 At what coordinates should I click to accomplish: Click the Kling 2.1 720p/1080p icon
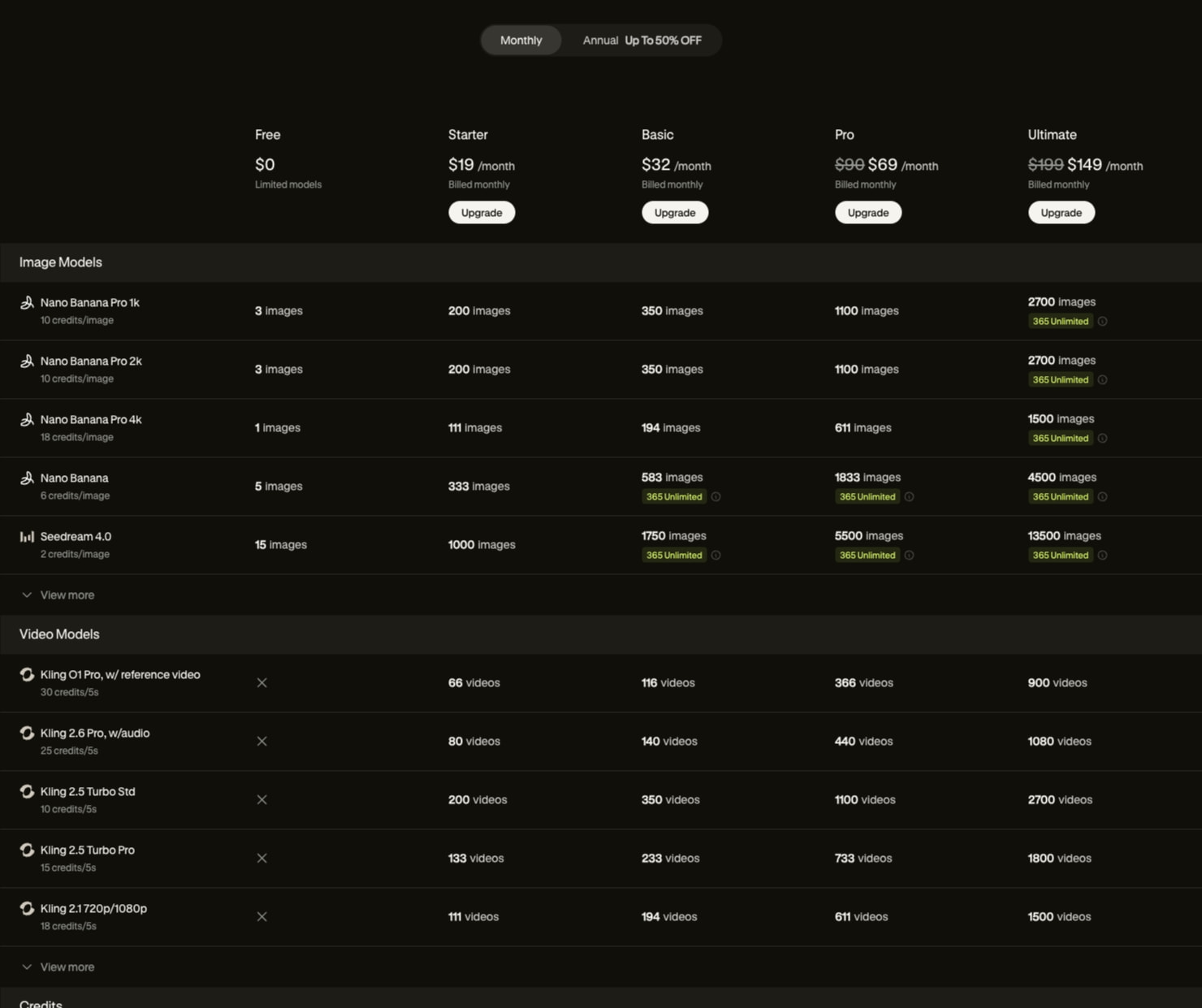[x=27, y=908]
